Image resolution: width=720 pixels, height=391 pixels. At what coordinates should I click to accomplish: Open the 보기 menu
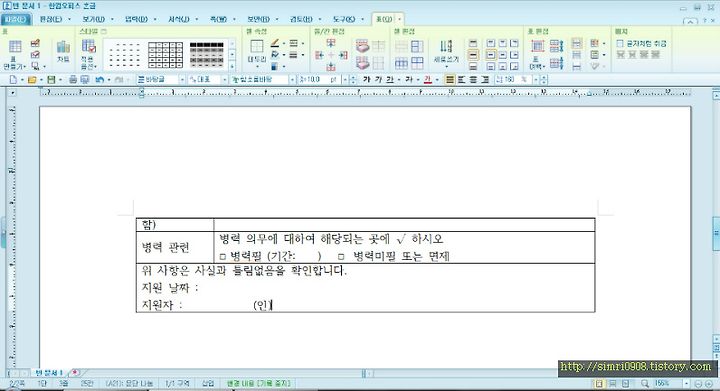point(94,19)
